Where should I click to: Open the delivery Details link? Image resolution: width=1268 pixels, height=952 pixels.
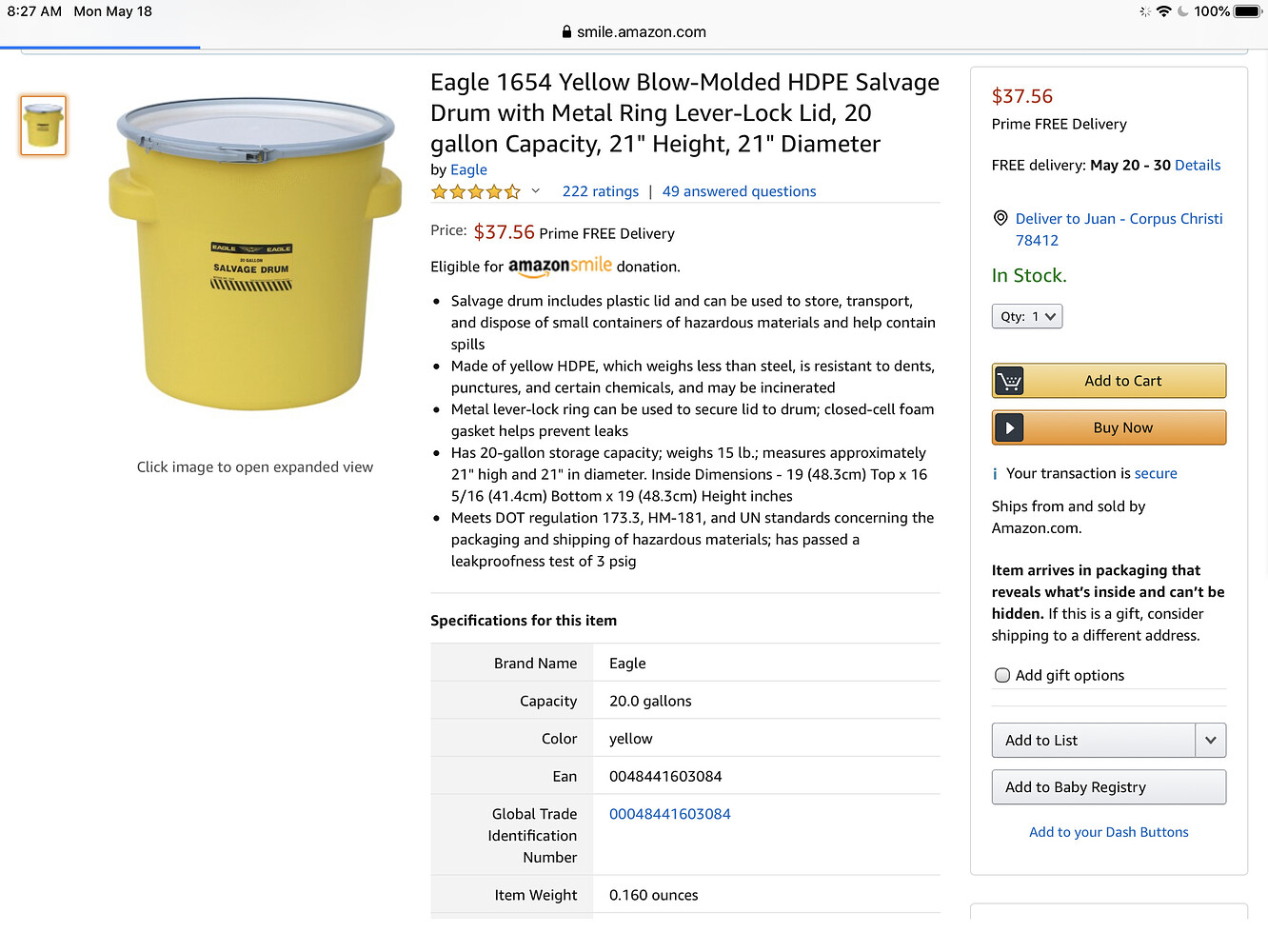coord(1198,166)
